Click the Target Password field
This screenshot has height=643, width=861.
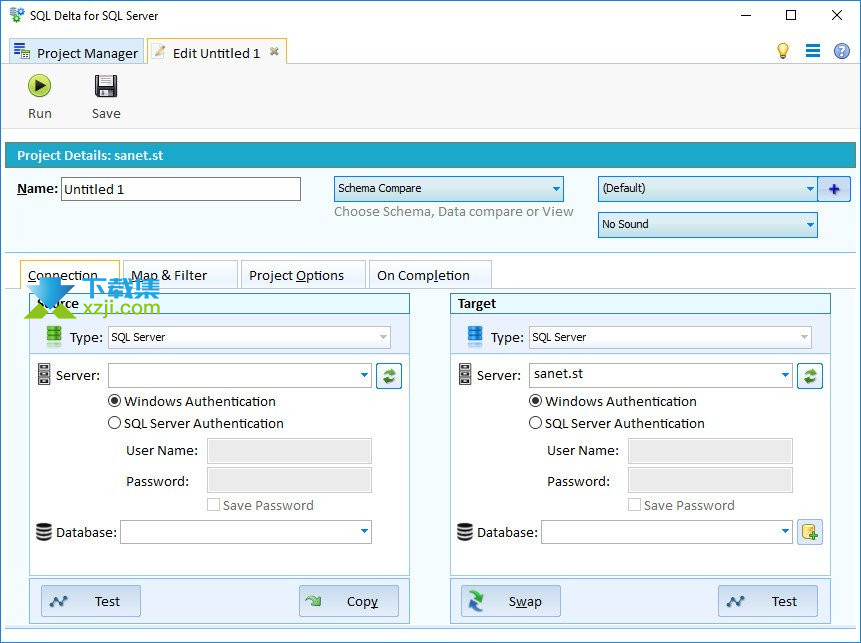711,480
